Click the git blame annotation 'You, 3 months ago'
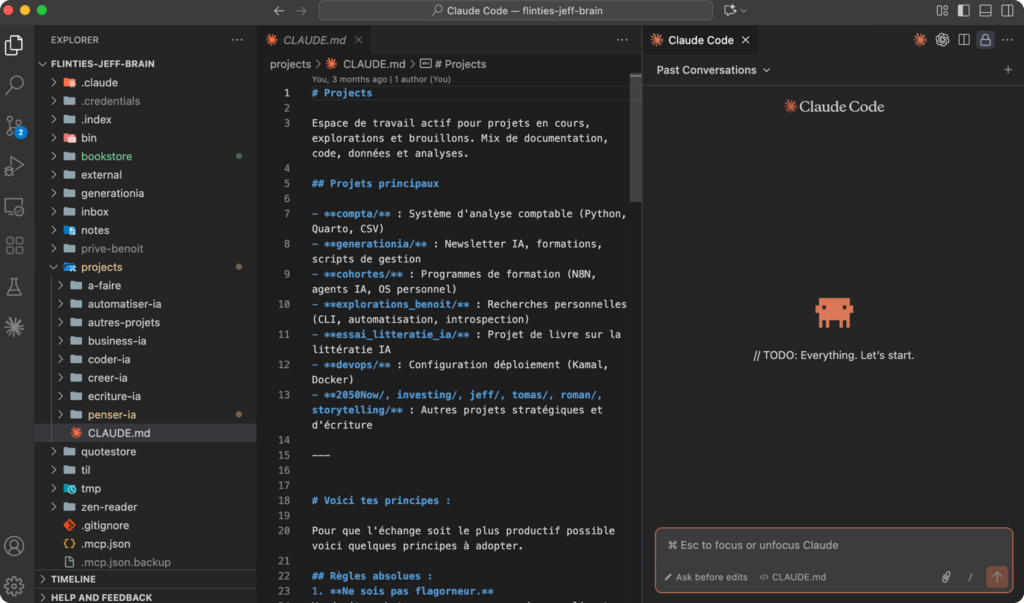1024x603 pixels. [x=349, y=79]
